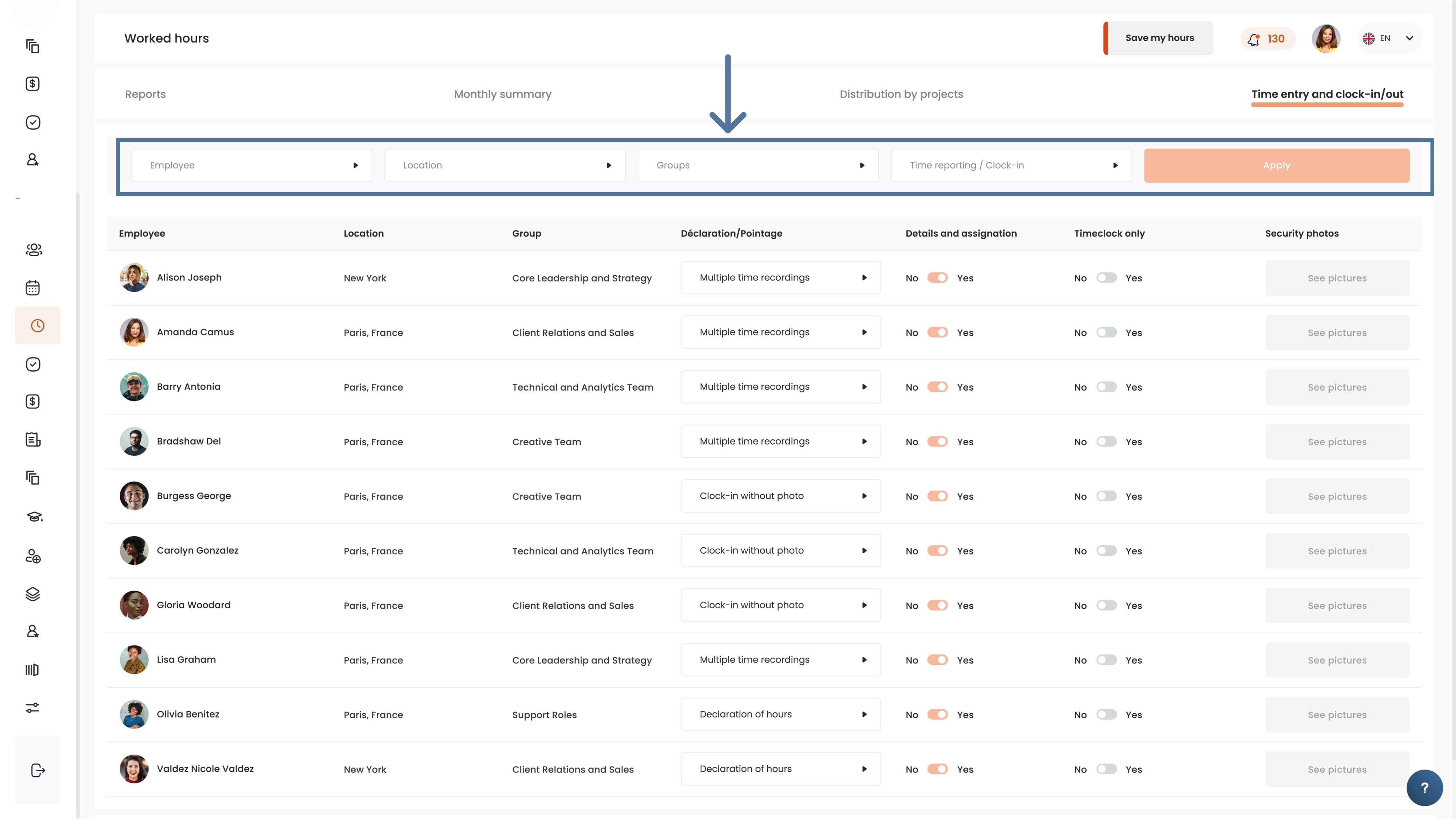The height and width of the screenshot is (819, 1456).
Task: Toggle Details and assignation for Alison Joseph
Action: coord(937,277)
